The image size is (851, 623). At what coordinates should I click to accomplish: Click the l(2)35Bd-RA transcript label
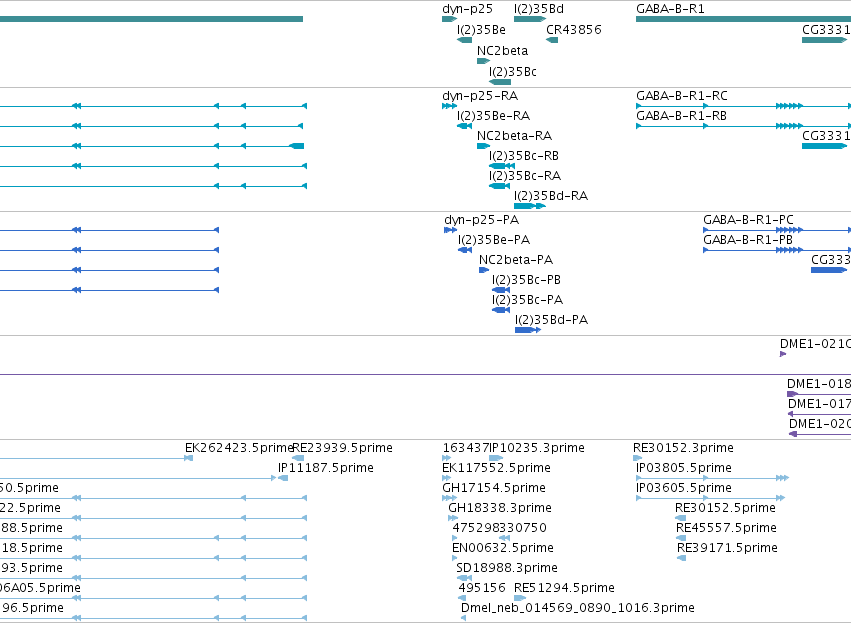click(551, 196)
